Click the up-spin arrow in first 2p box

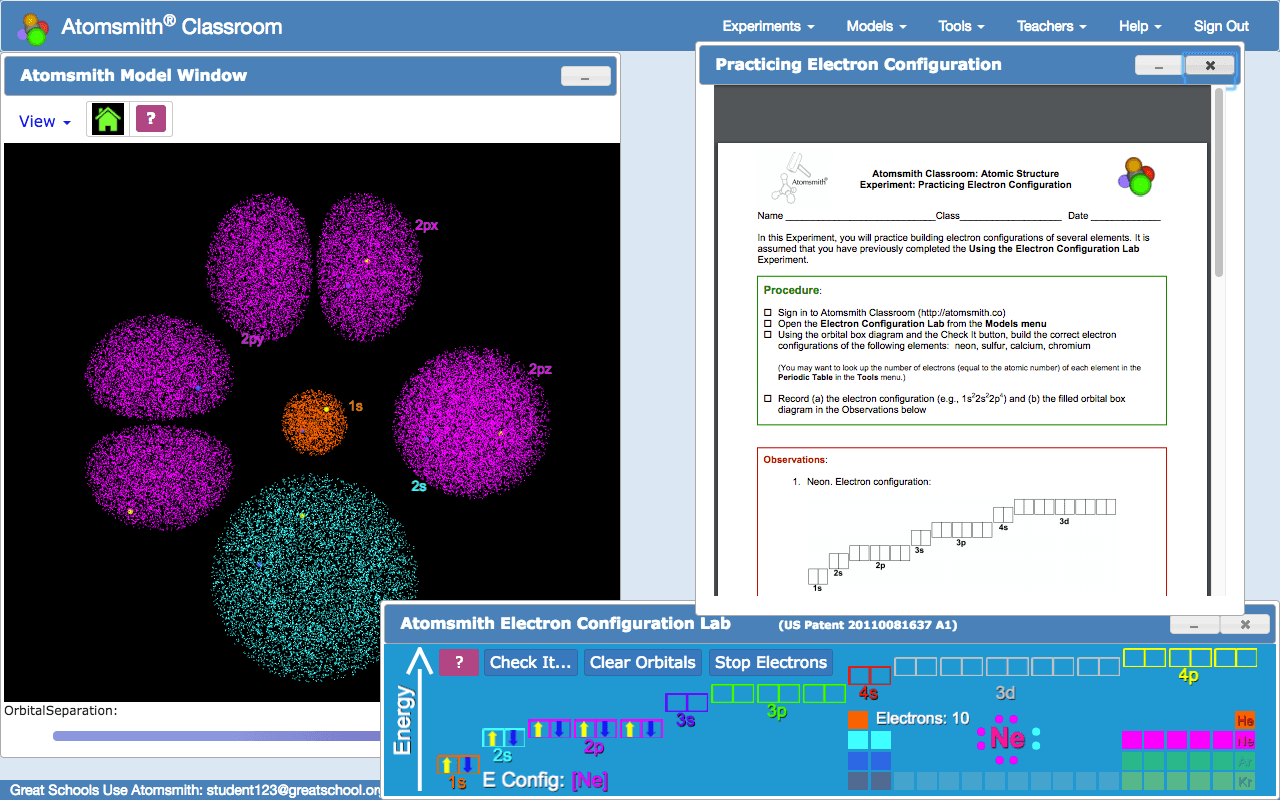coord(538,728)
